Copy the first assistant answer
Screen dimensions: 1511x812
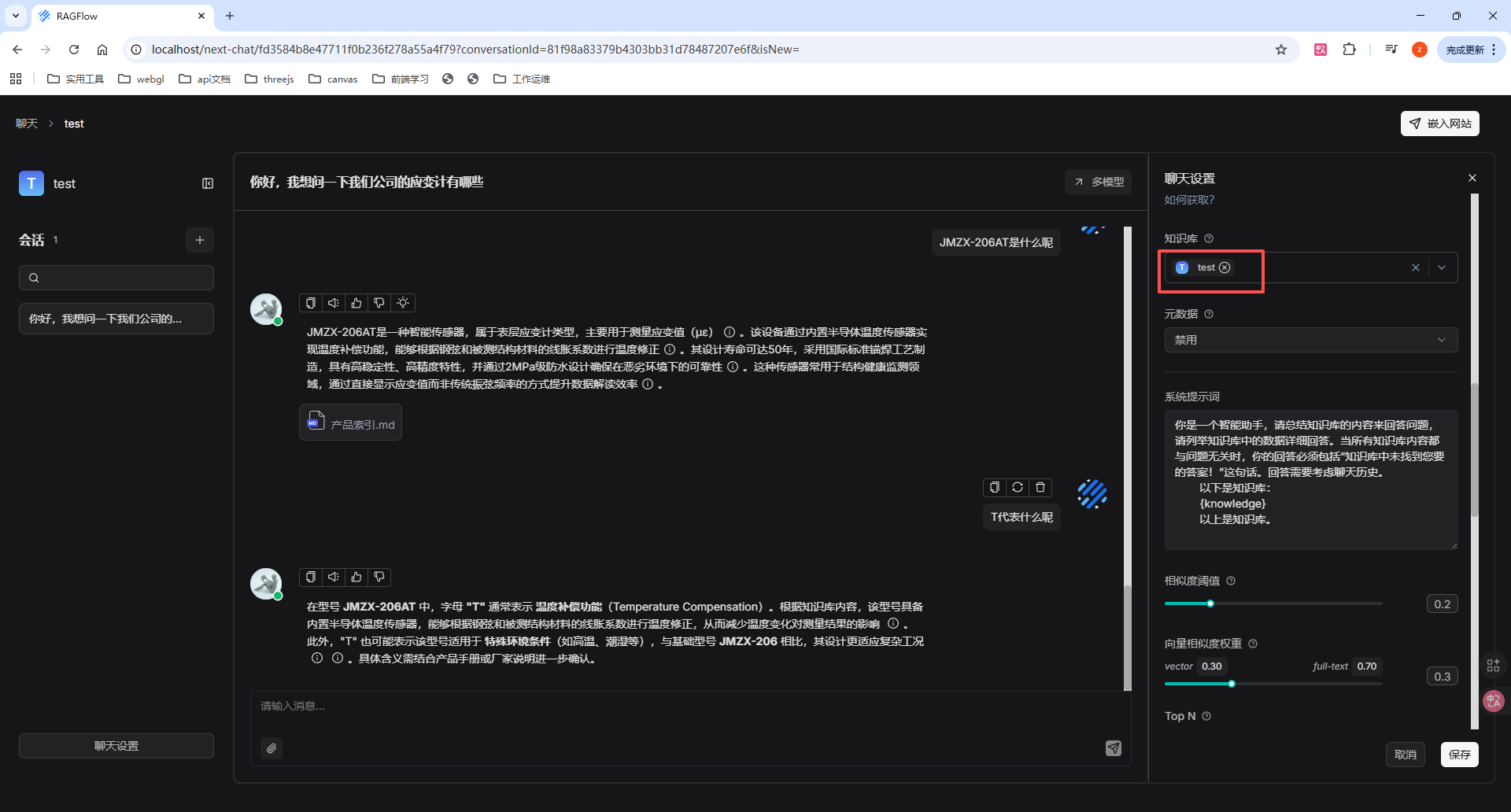click(x=311, y=303)
